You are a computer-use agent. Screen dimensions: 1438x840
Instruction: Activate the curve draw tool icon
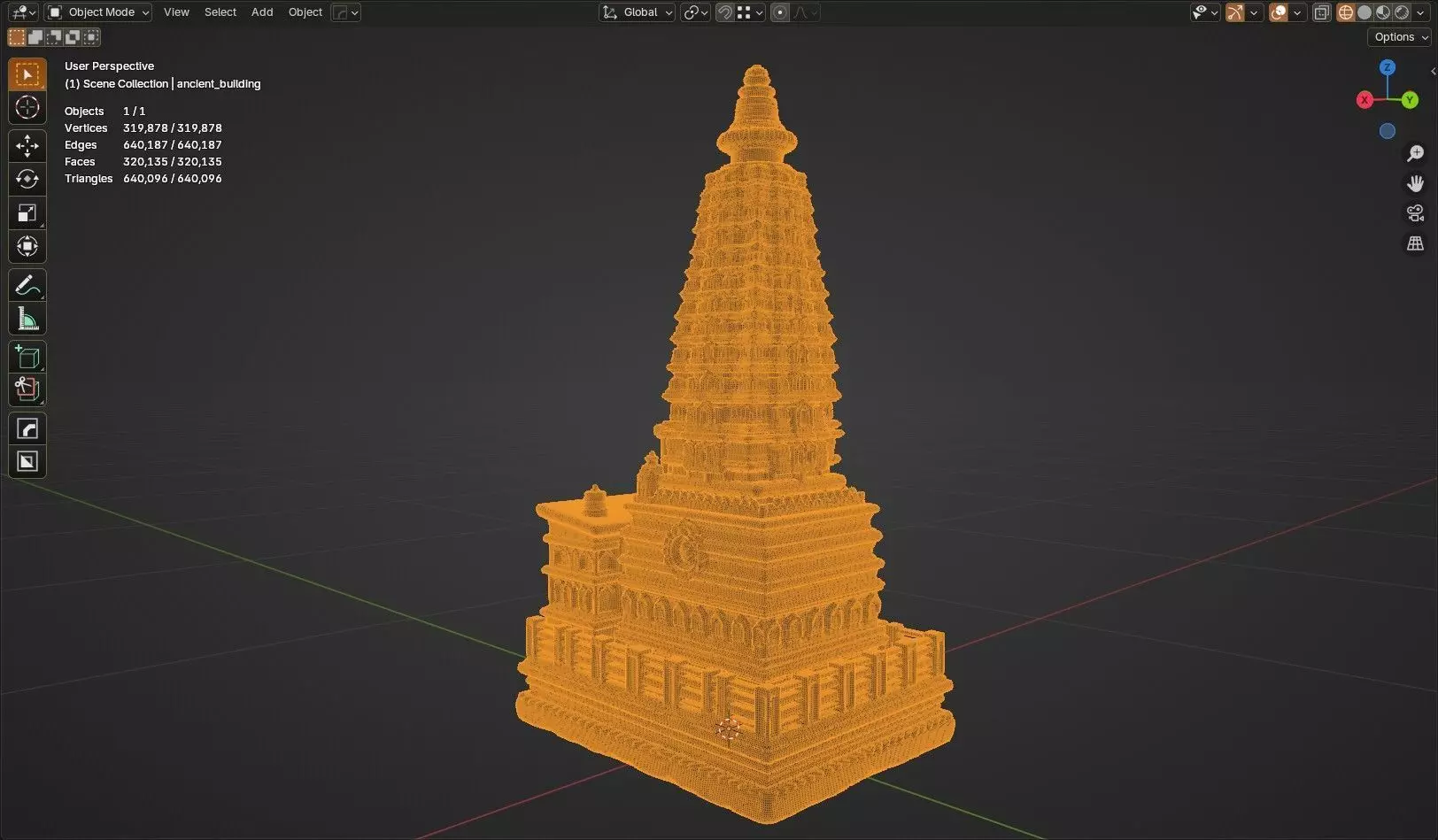pos(27,428)
